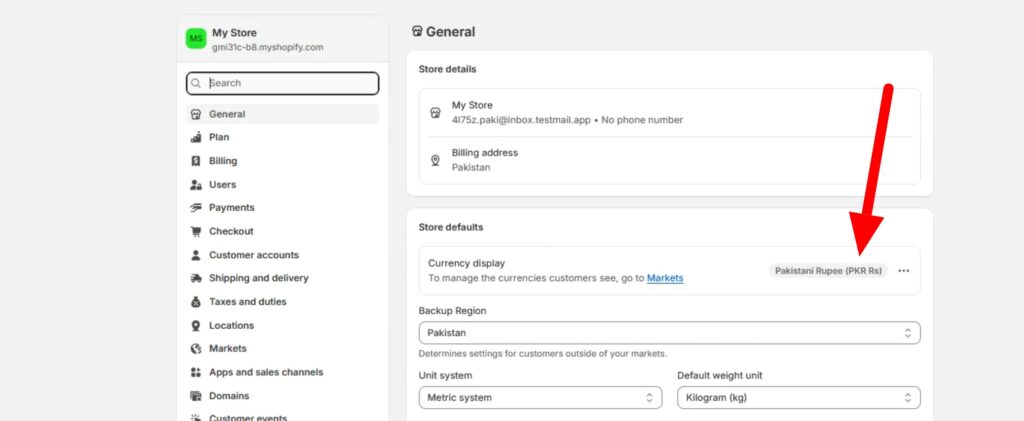1024x421 pixels.
Task: Click the location icon beside Billing address
Action: pyautogui.click(x=436, y=160)
